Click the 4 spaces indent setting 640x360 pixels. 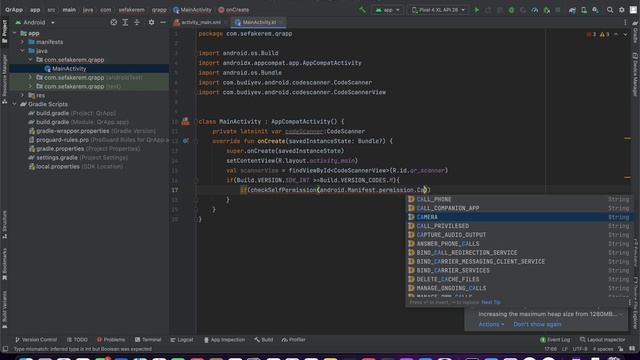click(603, 349)
